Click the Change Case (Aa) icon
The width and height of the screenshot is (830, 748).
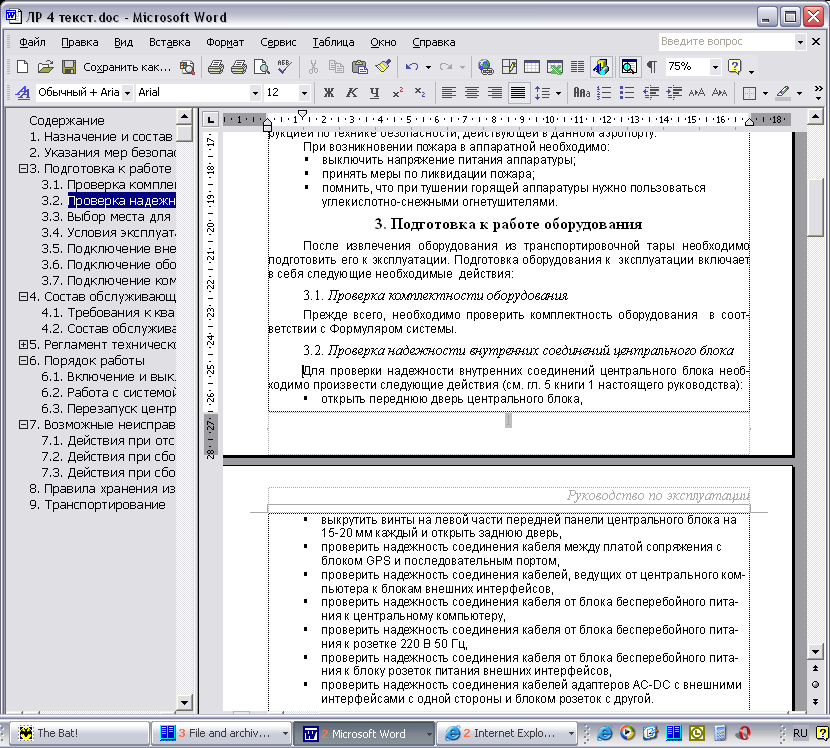[x=582, y=93]
